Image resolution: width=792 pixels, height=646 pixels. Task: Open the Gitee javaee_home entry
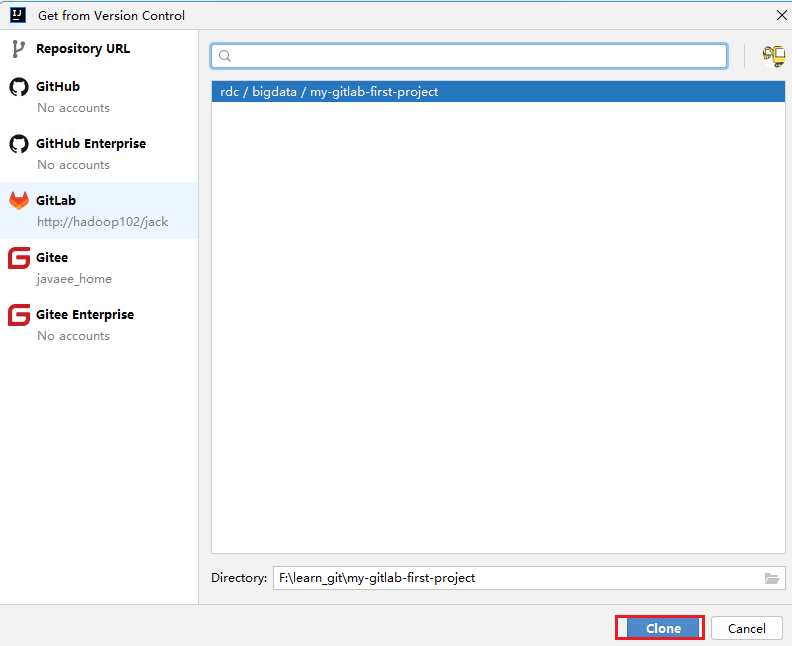pyautogui.click(x=99, y=268)
